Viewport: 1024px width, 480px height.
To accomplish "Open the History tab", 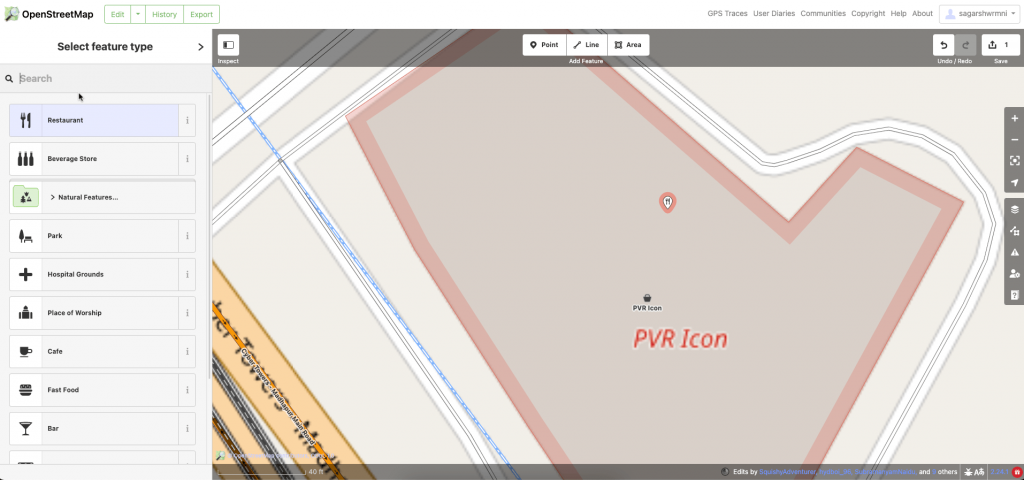I will coord(164,14).
